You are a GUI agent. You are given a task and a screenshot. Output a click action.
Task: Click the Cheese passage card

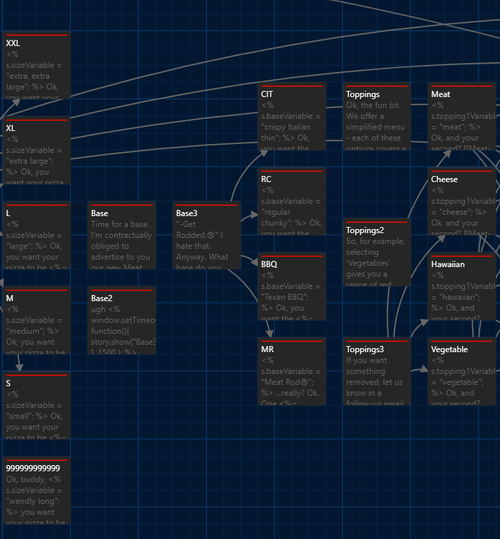[x=462, y=201]
